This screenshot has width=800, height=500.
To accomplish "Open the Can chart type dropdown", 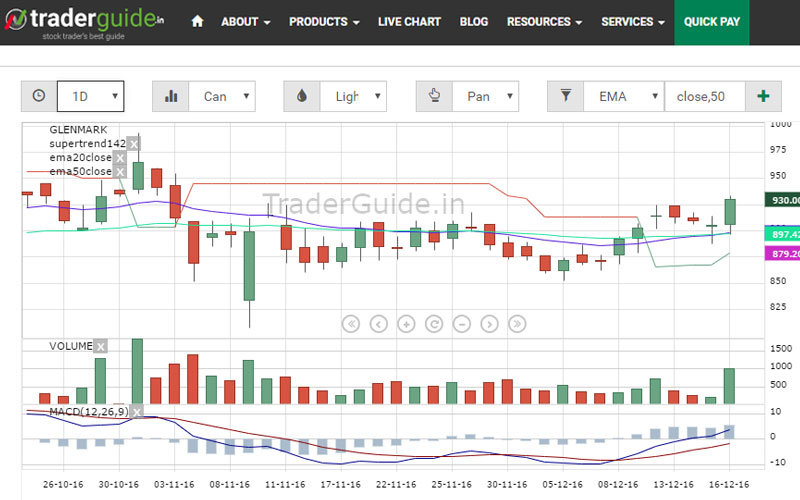I will tap(222, 96).
